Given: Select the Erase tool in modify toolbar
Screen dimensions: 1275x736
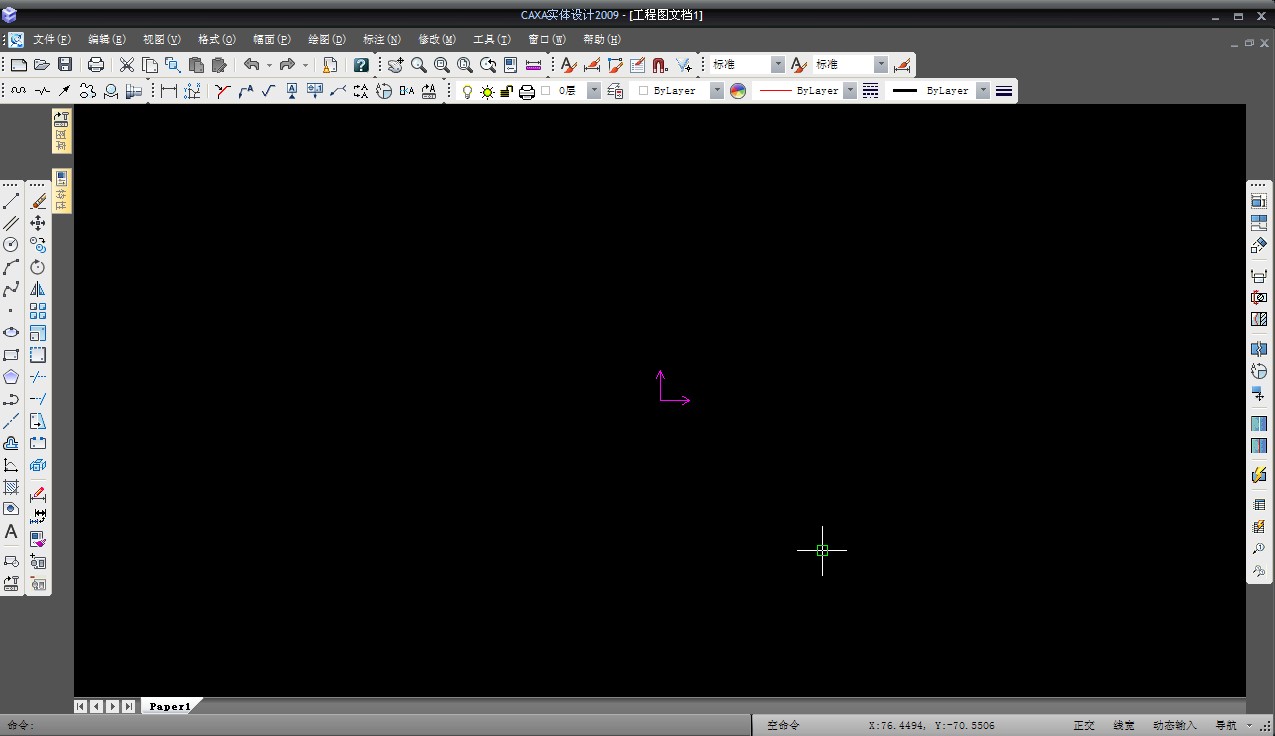Looking at the screenshot, I should pos(38,201).
